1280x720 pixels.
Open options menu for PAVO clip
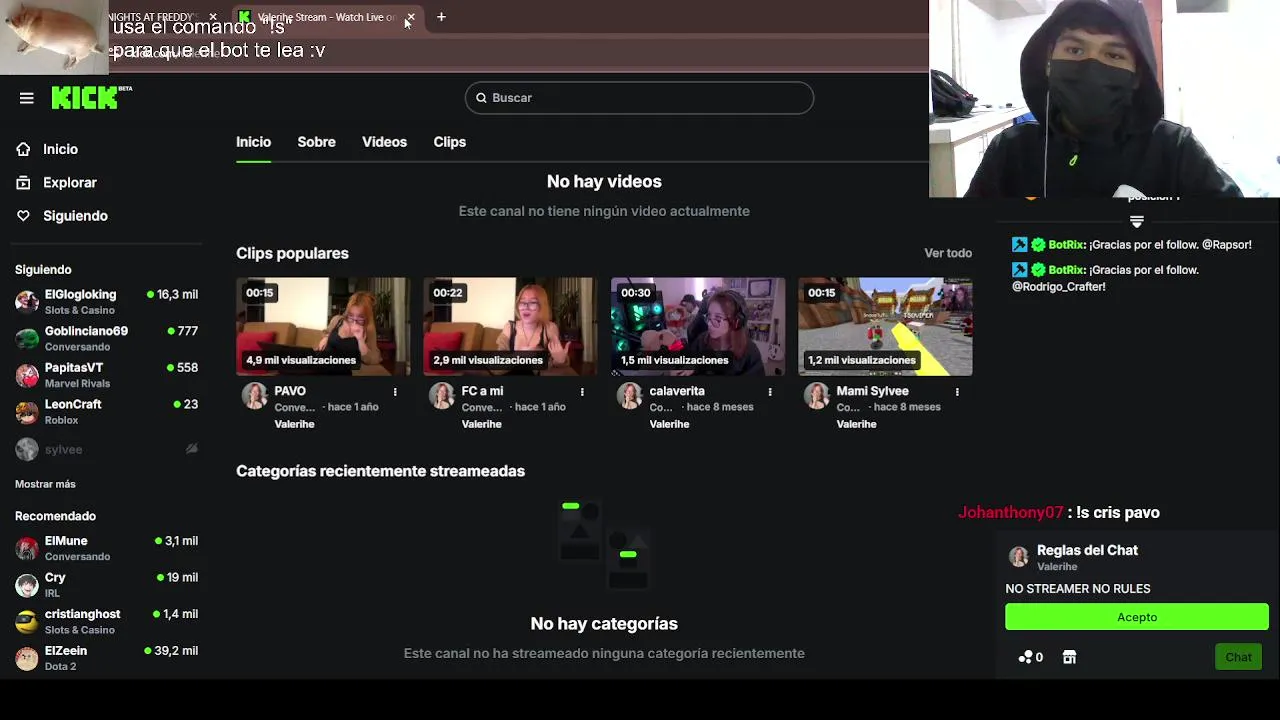pos(395,392)
